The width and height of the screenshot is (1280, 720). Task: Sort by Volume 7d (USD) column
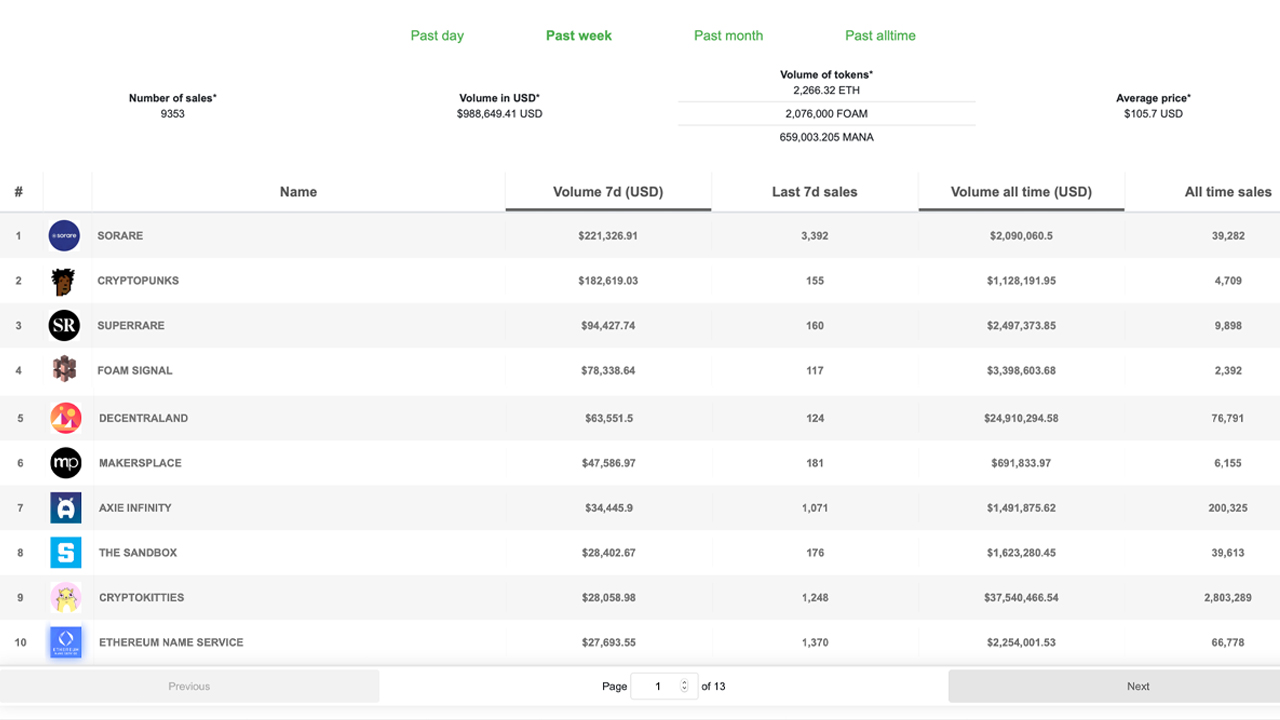pyautogui.click(x=608, y=192)
